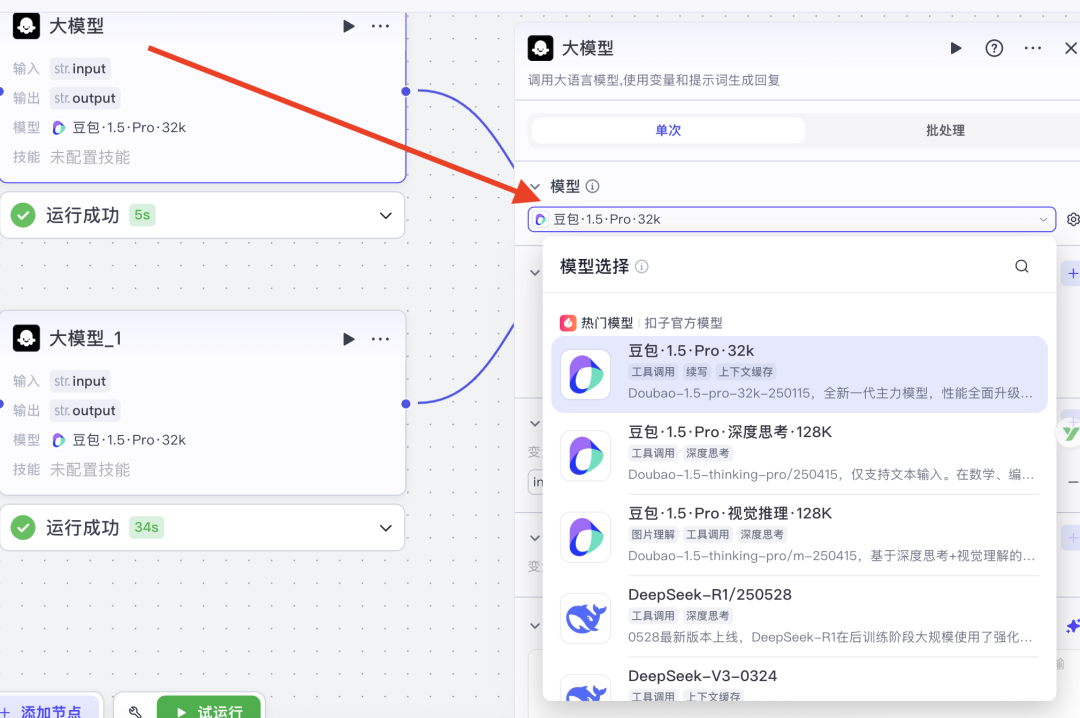Run the first 大模型 node with its play icon
The width and height of the screenshot is (1080, 718).
[x=349, y=26]
